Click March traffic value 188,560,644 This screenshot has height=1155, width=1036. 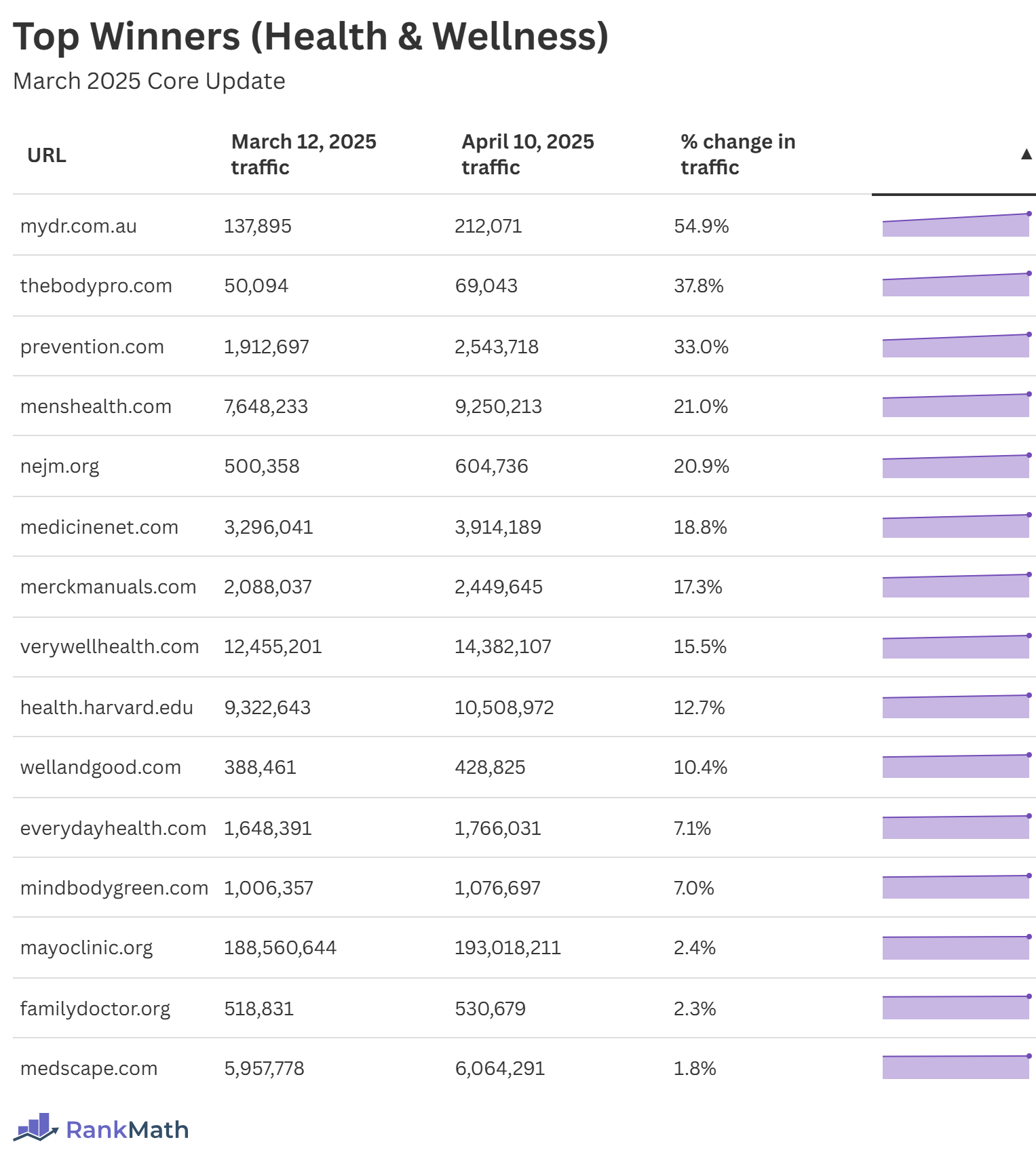point(280,947)
